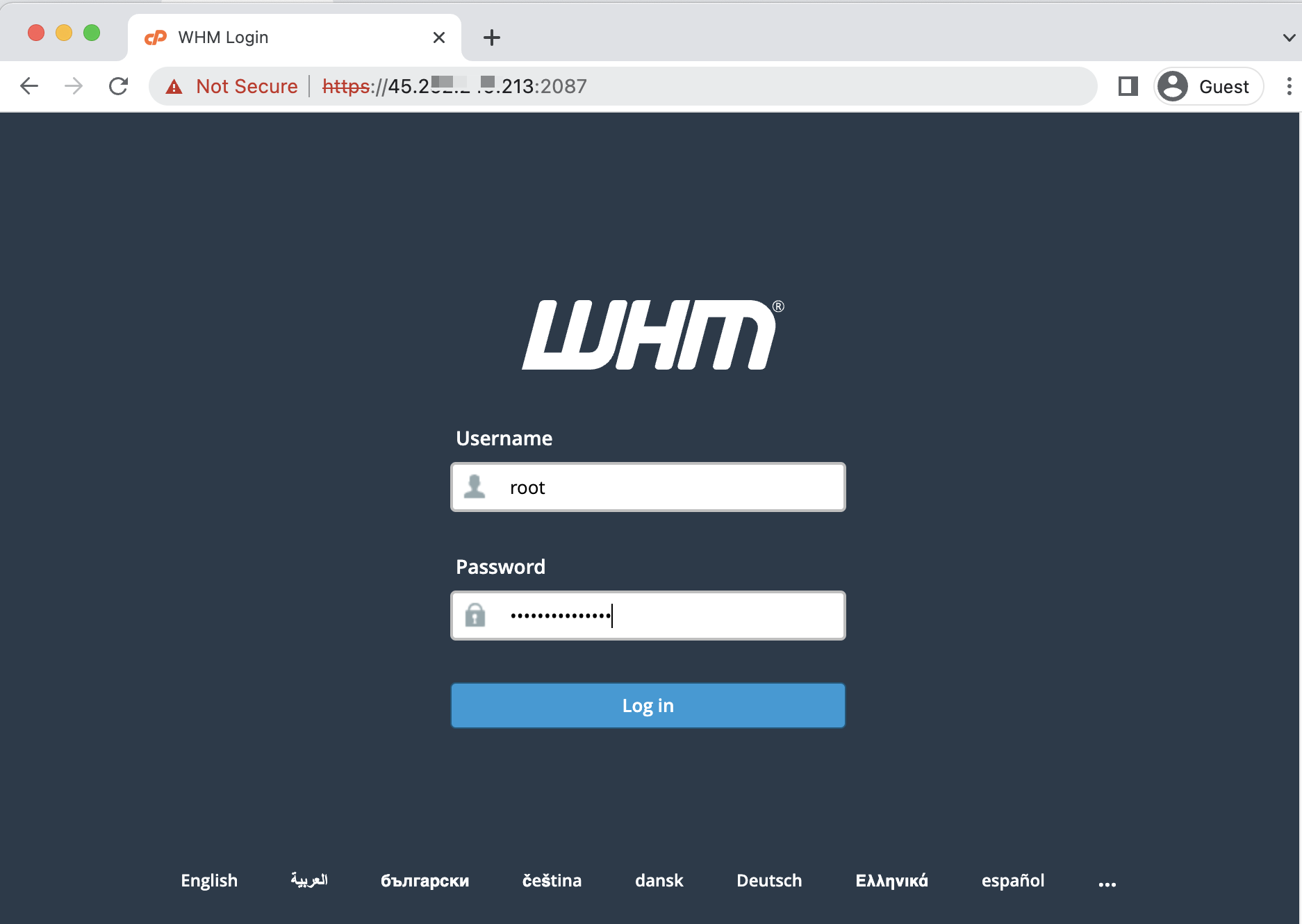The width and height of the screenshot is (1302, 924).
Task: Focus the Username field containing root
Action: point(648,487)
